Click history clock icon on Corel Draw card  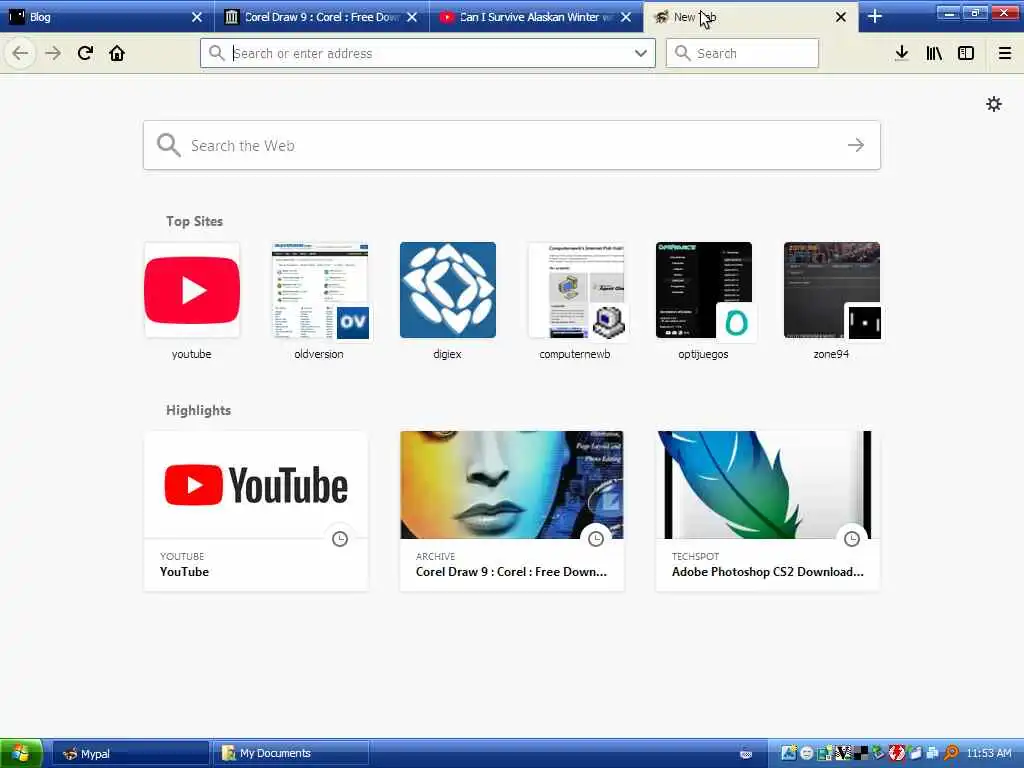tap(596, 539)
